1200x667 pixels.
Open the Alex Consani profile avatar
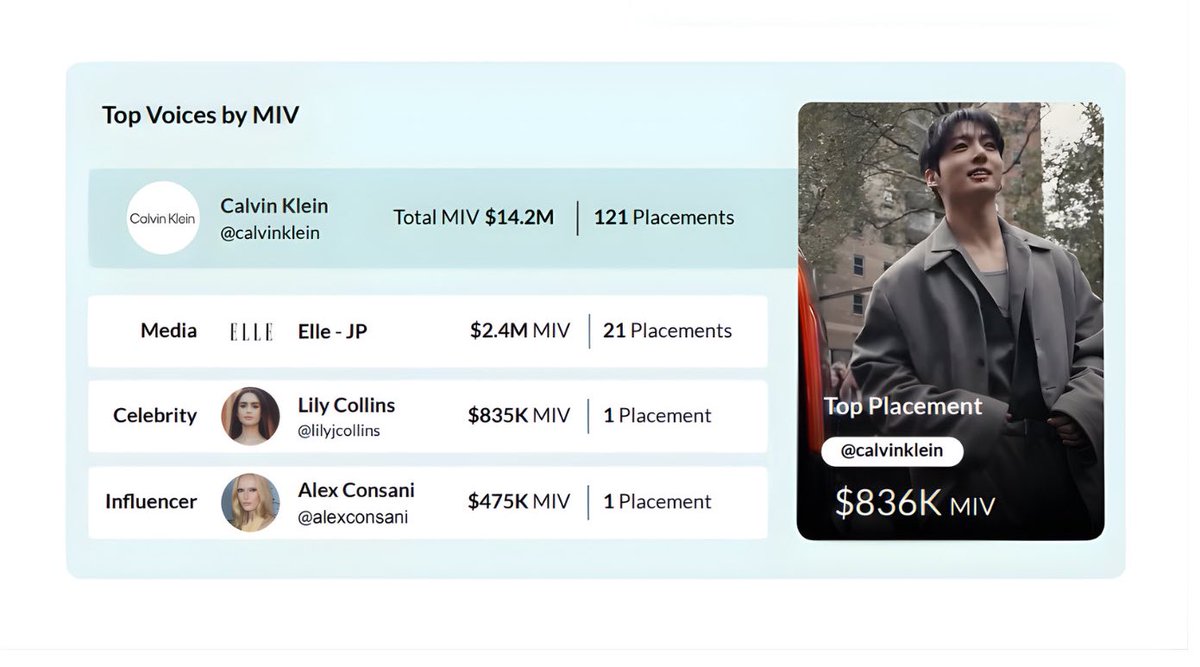[x=250, y=502]
